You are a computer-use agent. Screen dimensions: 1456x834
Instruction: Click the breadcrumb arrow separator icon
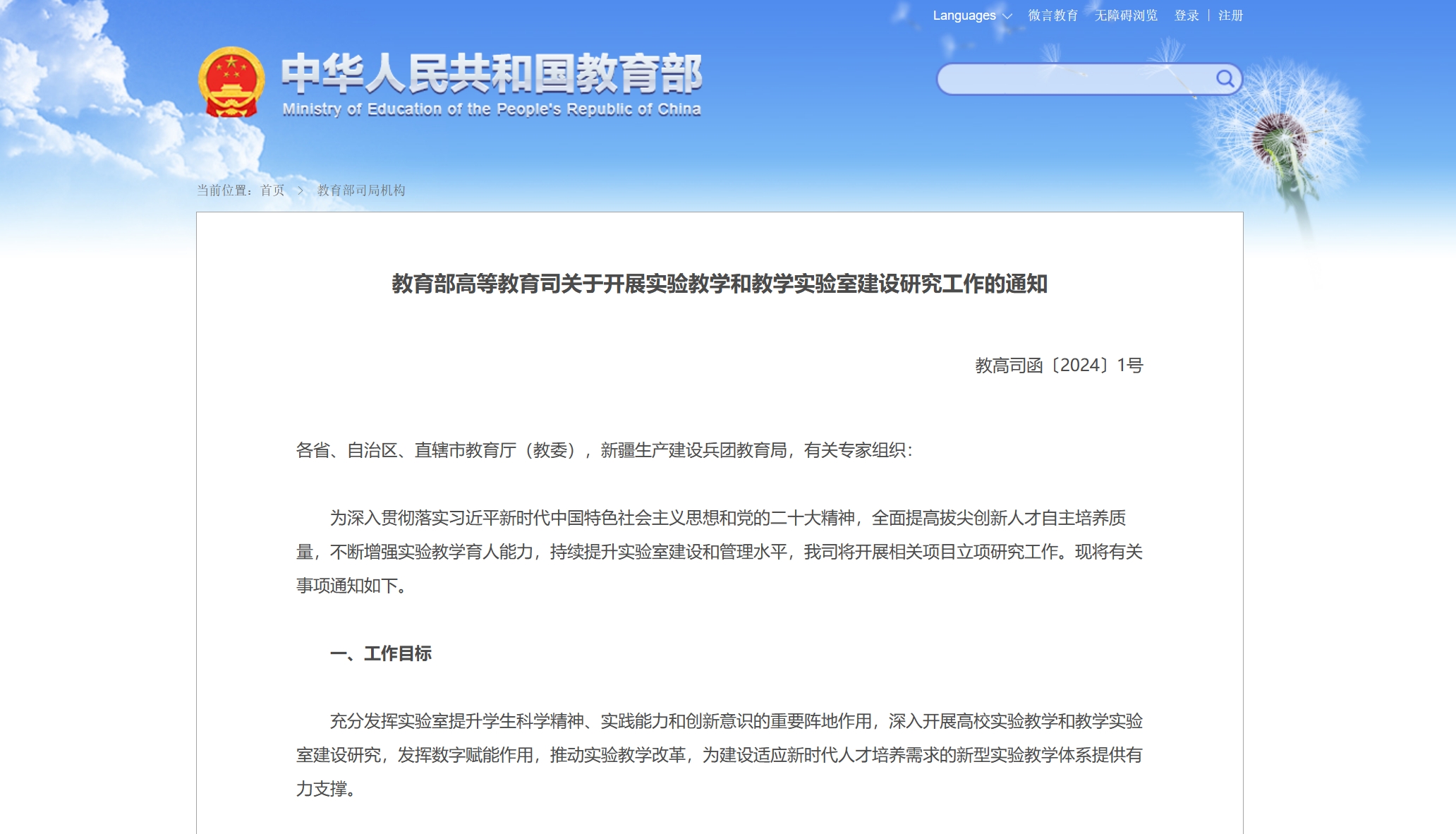(x=301, y=191)
